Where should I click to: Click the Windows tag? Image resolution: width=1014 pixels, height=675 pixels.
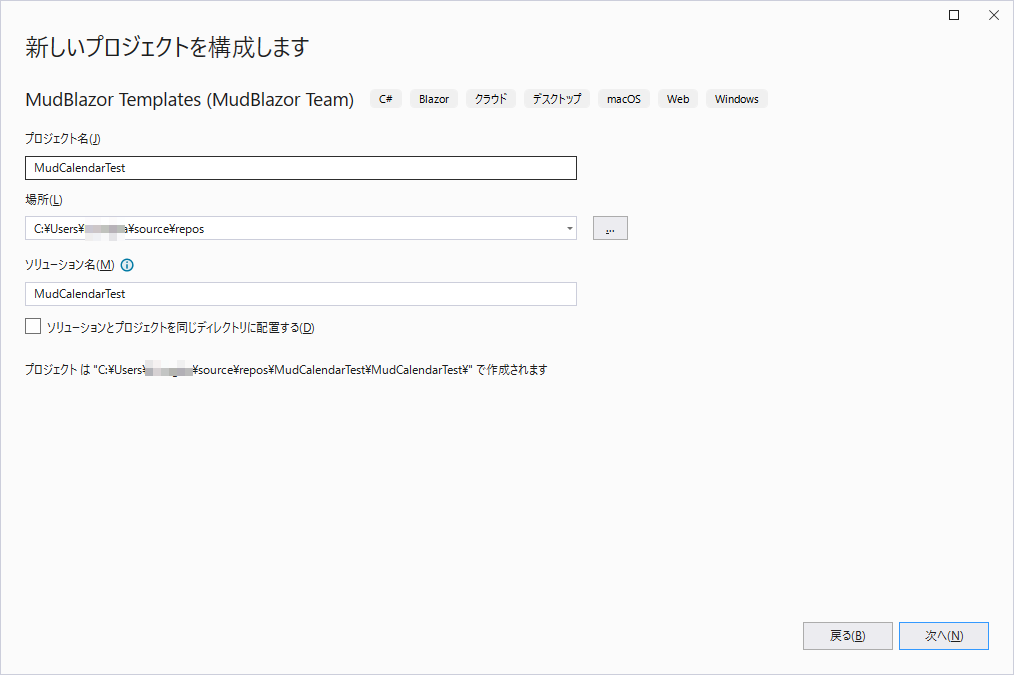[737, 99]
